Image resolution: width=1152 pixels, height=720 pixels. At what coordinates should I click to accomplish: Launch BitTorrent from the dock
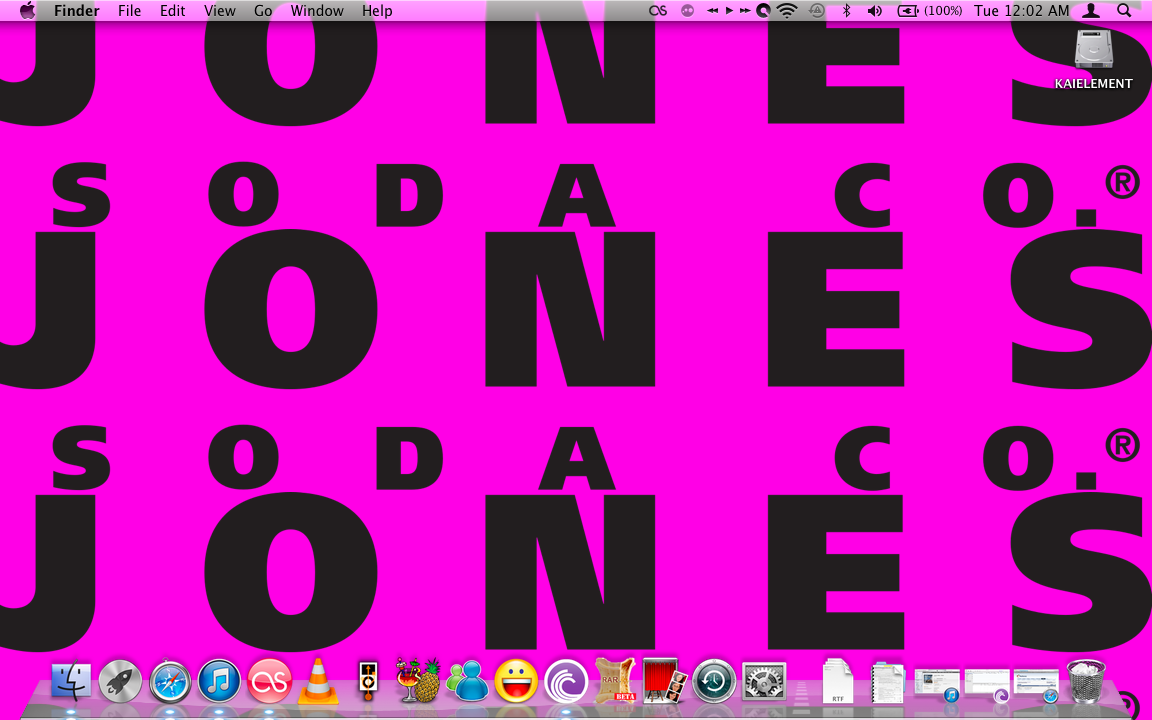pyautogui.click(x=566, y=681)
